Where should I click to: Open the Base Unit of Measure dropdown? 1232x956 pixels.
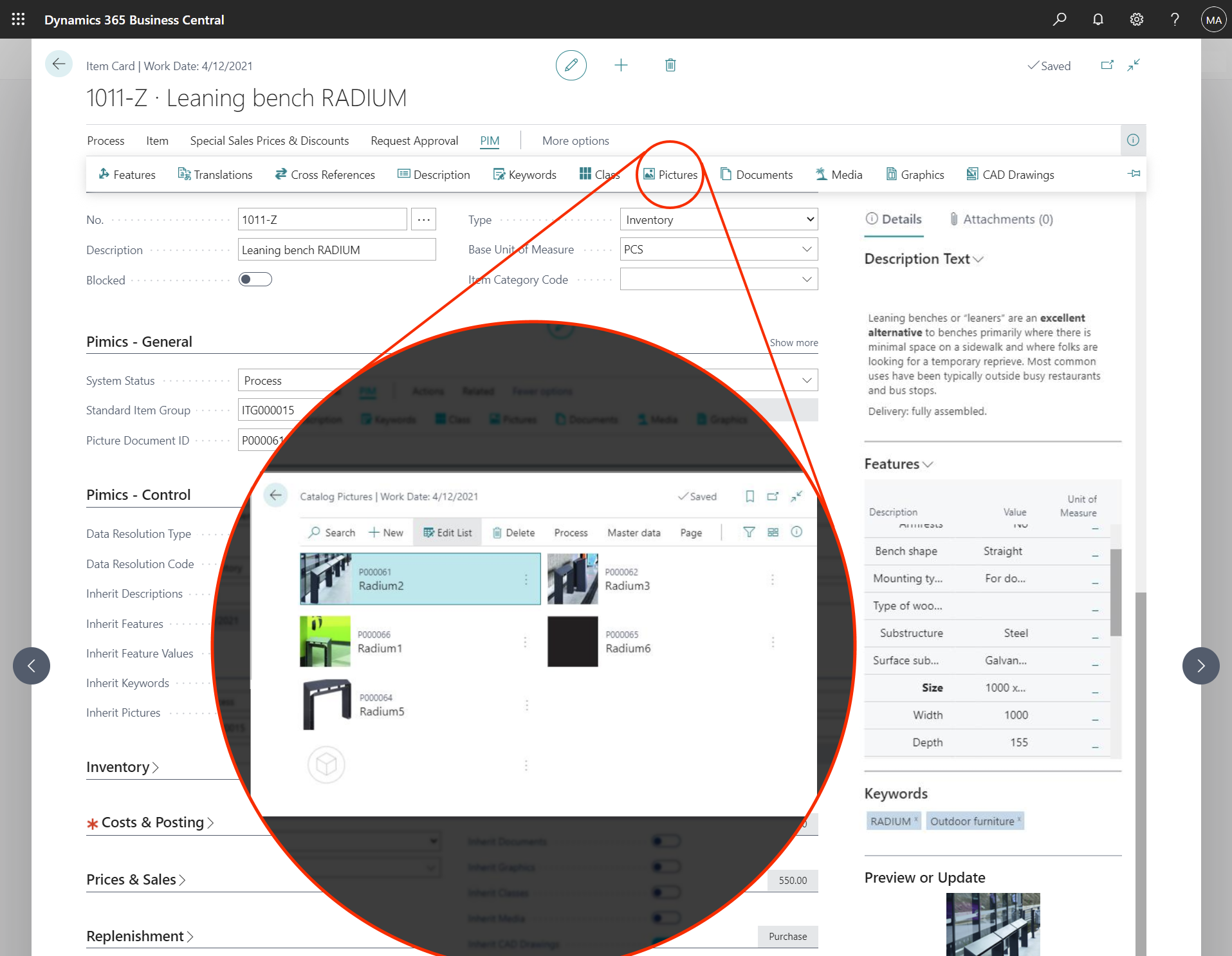(806, 249)
